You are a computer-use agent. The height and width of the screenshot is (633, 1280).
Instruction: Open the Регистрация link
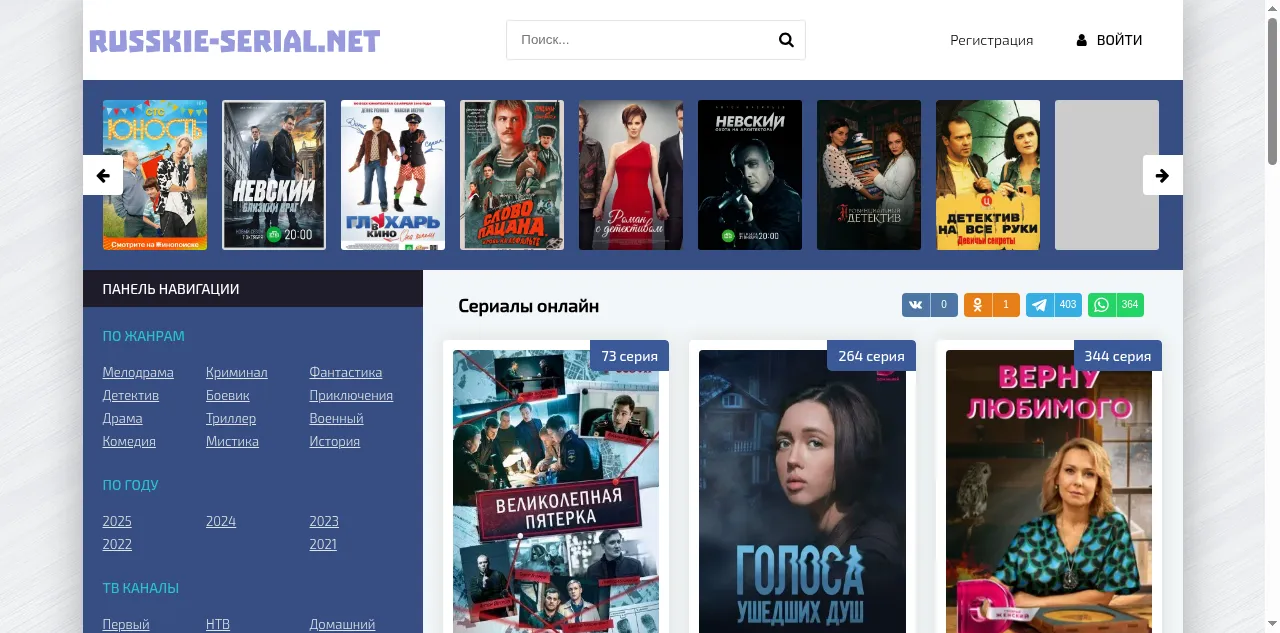pos(991,40)
